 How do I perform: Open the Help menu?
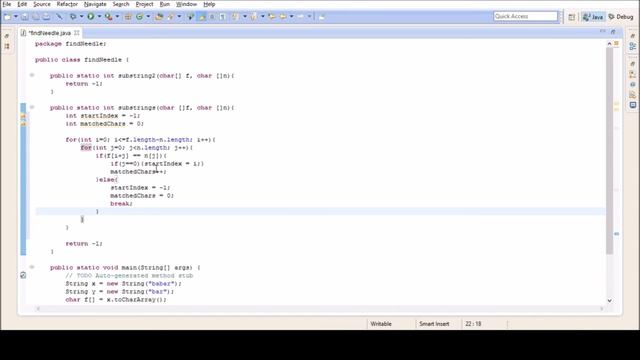coord(209,4)
